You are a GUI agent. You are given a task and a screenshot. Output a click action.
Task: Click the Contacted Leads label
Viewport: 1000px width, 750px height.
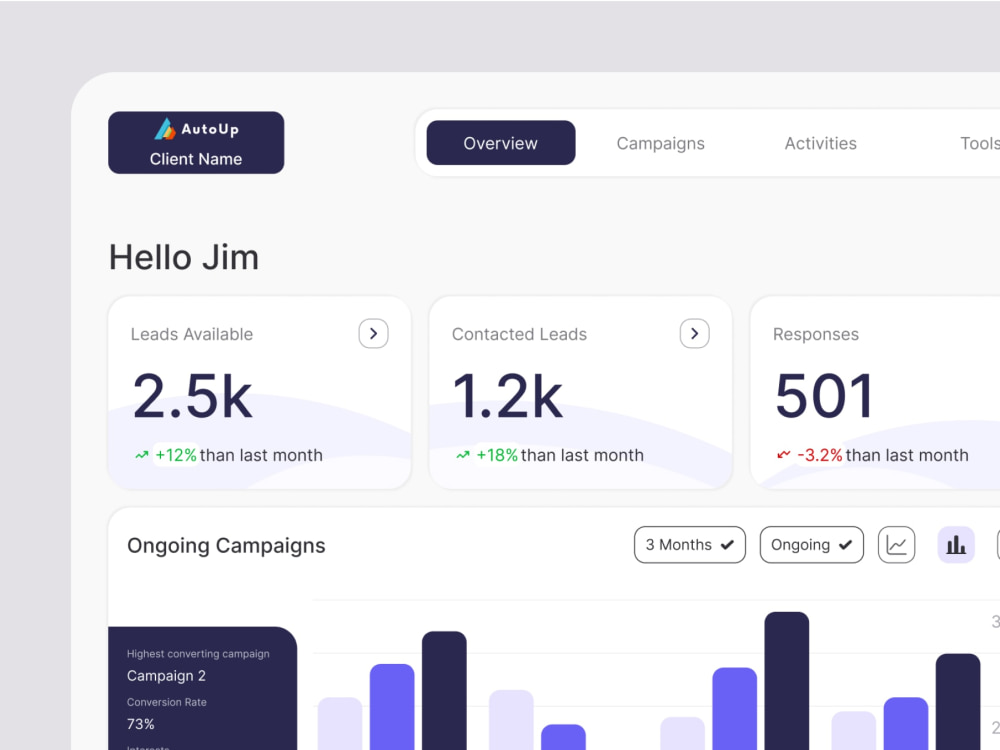[x=519, y=334]
